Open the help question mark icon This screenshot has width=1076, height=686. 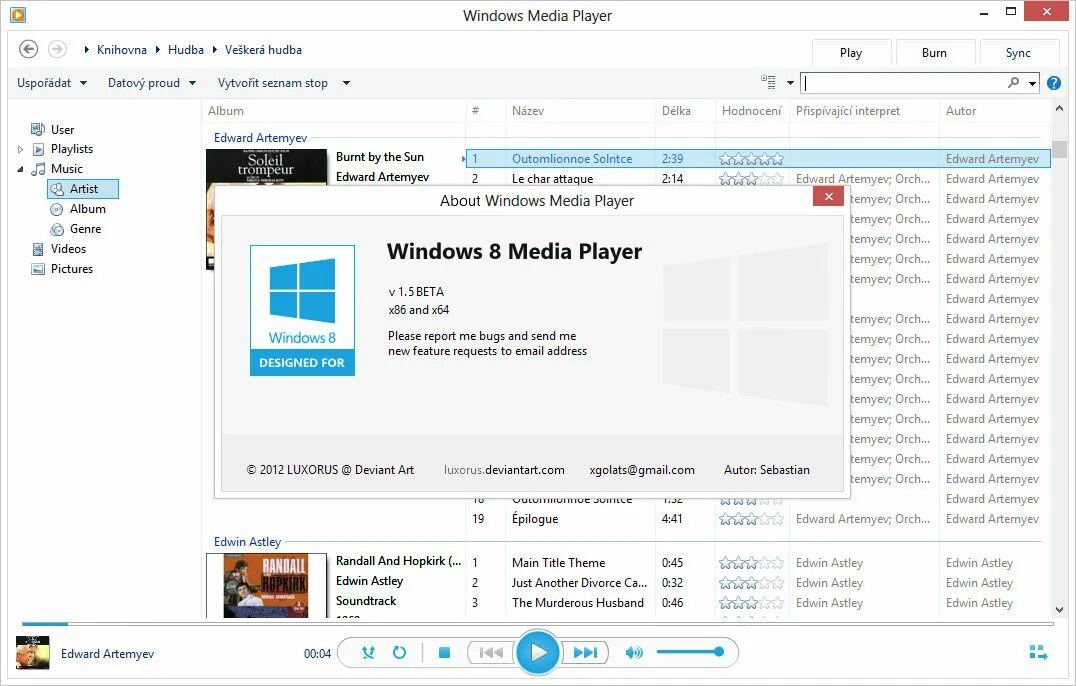pos(1054,83)
